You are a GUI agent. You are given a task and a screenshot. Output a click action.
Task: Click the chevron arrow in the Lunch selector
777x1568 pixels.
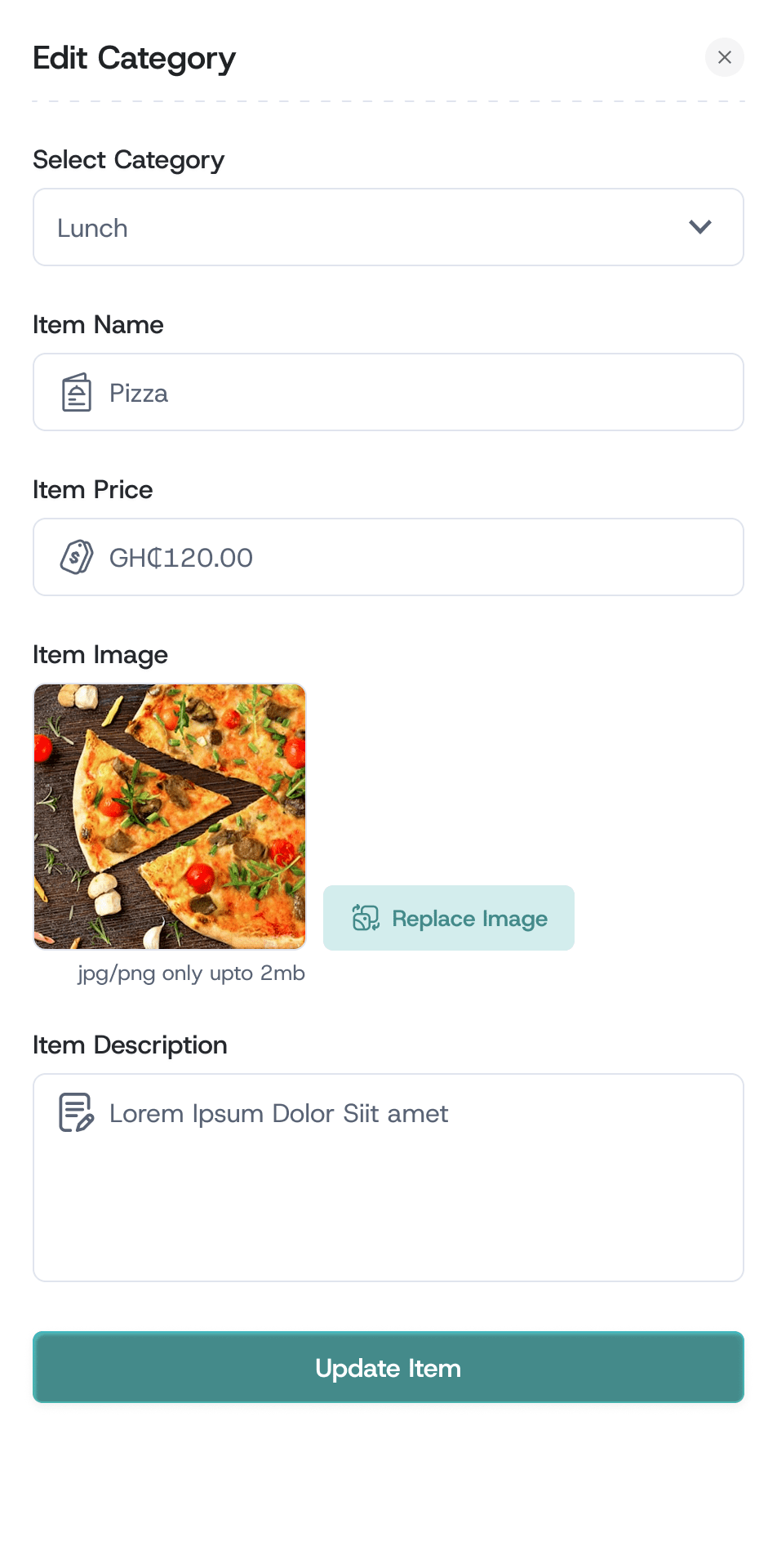700,227
